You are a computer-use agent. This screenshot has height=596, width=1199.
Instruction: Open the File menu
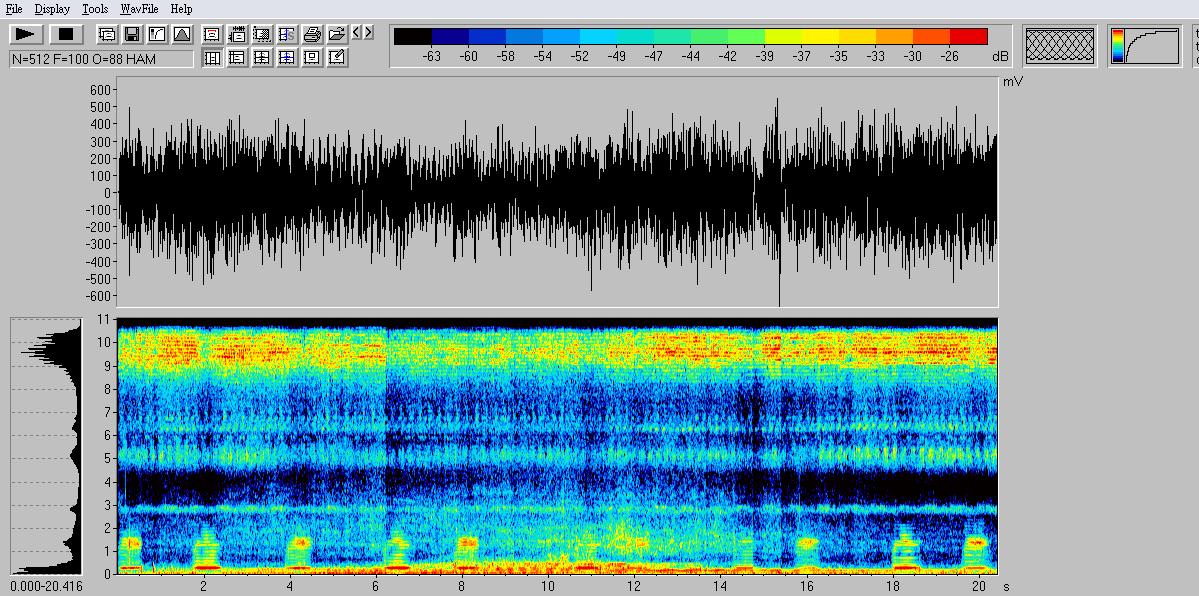click(x=14, y=9)
